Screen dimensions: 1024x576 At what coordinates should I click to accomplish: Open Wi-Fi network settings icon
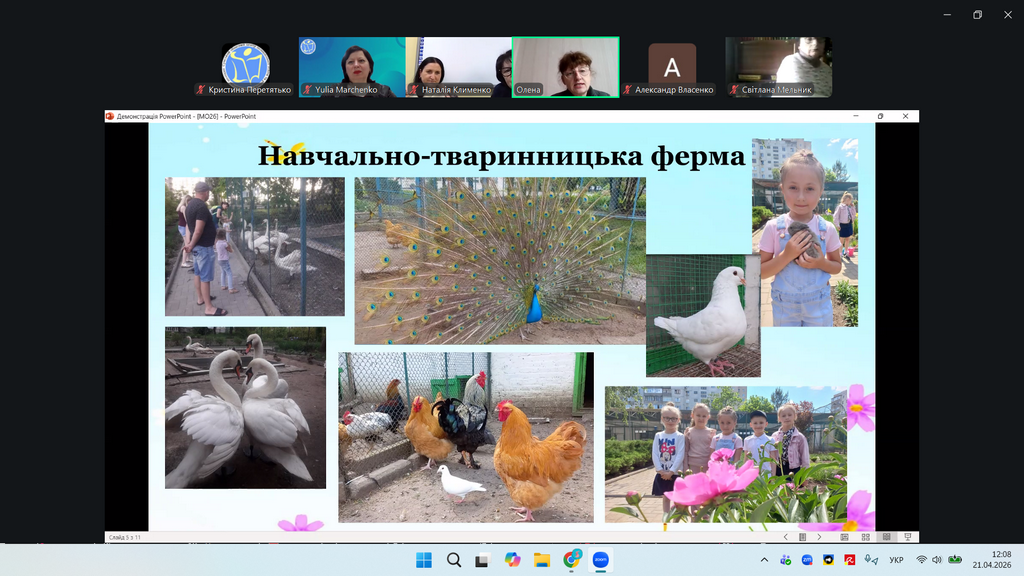921,560
